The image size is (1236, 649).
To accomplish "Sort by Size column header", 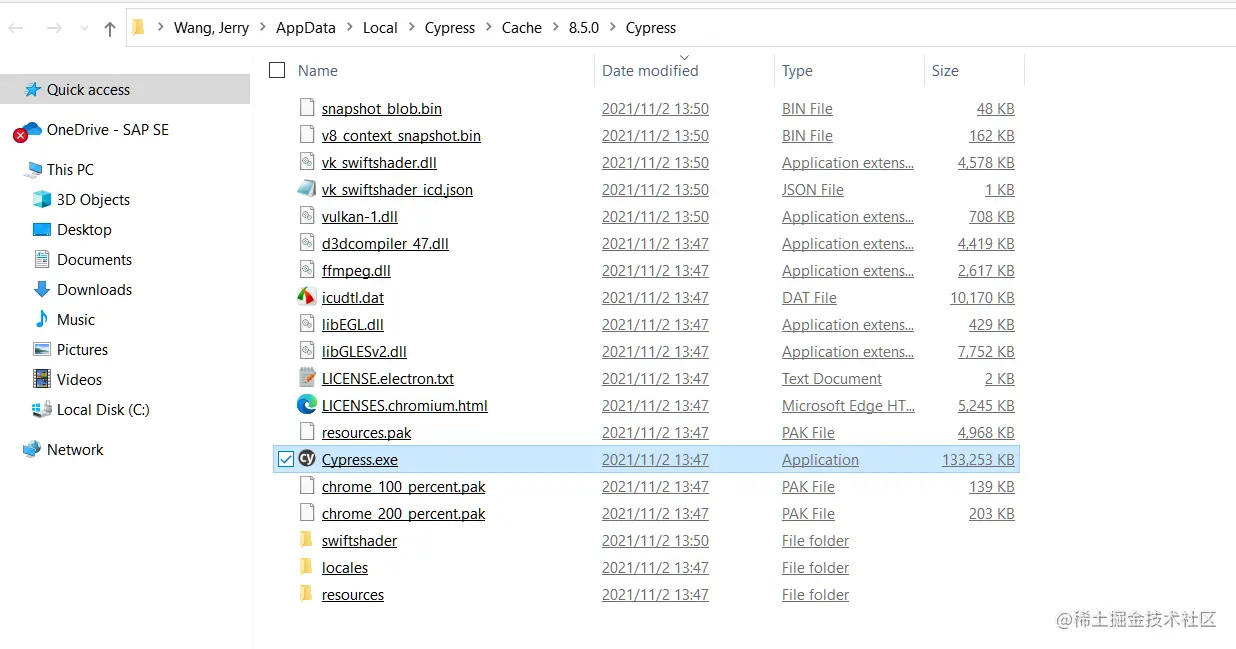I will click(x=945, y=70).
